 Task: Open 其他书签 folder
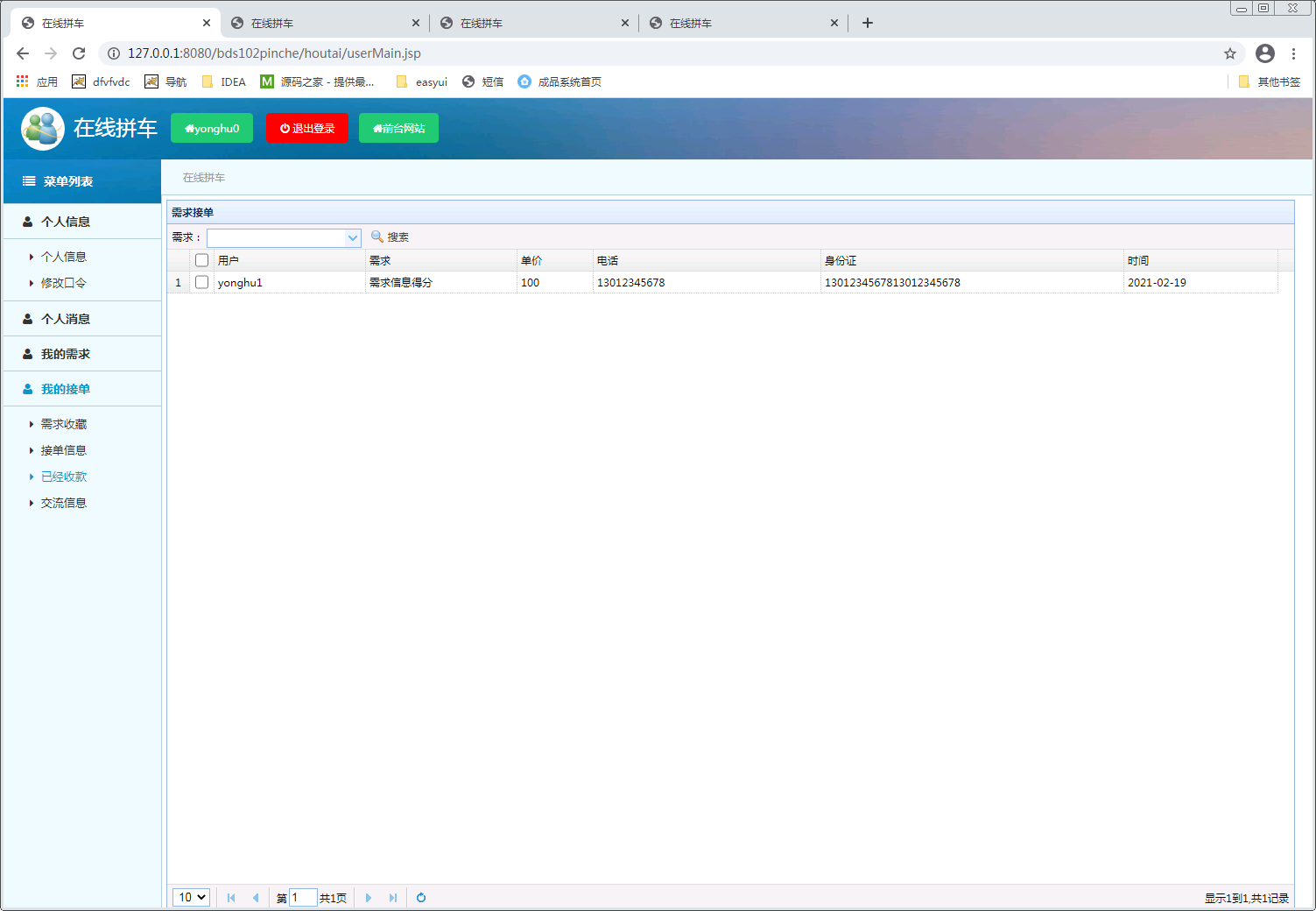pos(1269,81)
